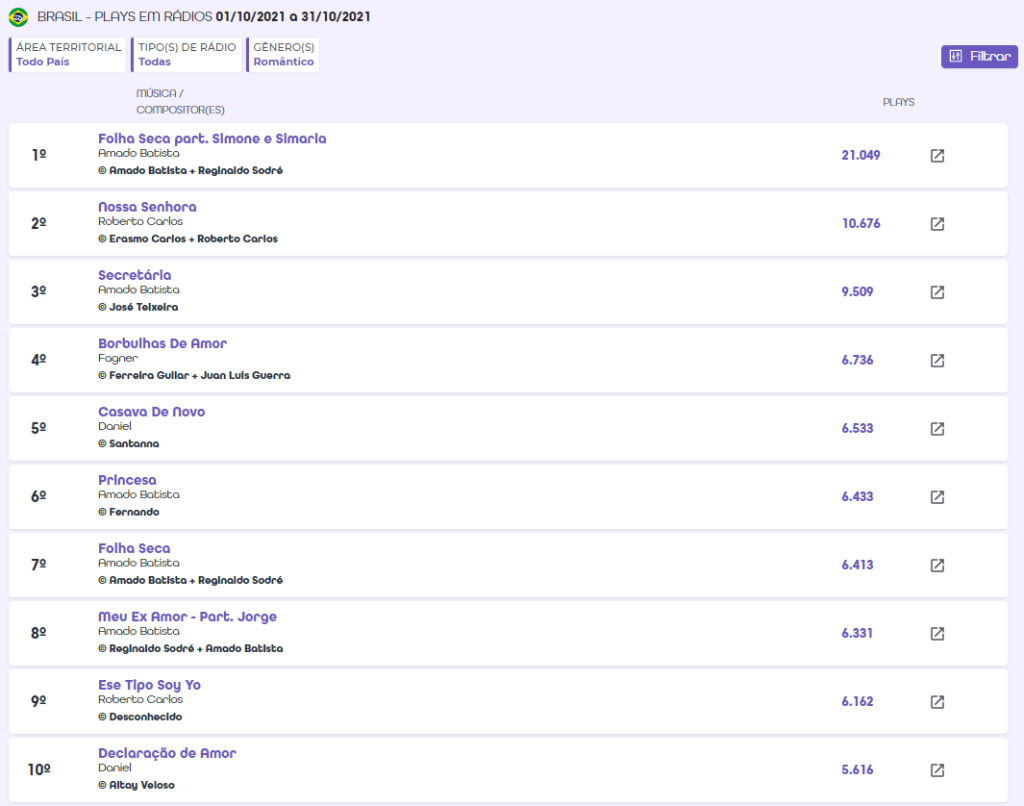This screenshot has height=806, width=1024.
Task: Click the open-in-new icon for Nossa Senhora
Action: tap(937, 224)
